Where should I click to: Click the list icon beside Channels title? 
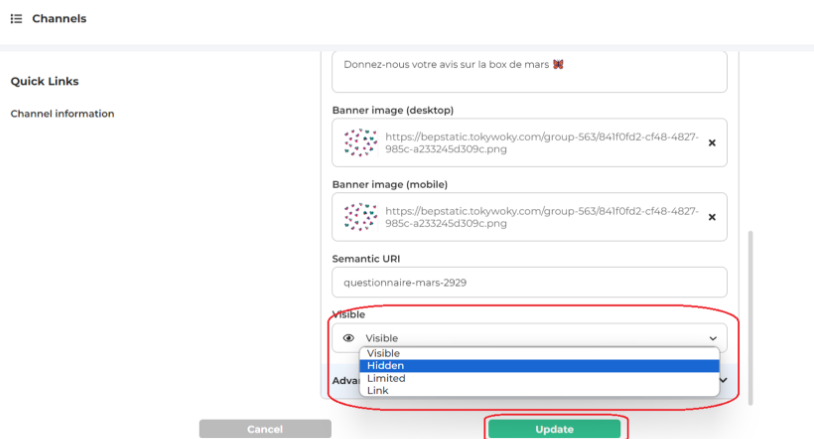16,18
